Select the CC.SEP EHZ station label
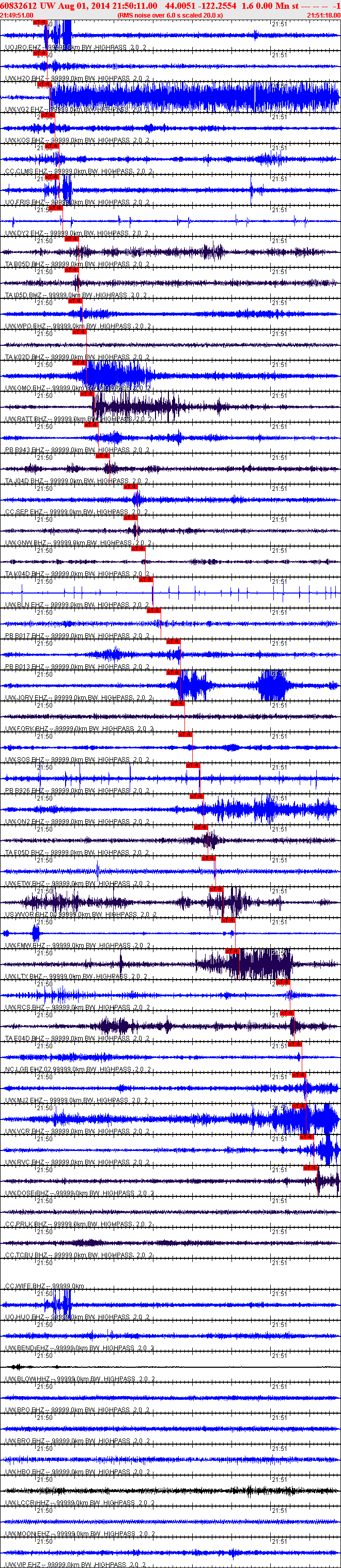Viewport: 341px width, 1568px height. point(75,513)
